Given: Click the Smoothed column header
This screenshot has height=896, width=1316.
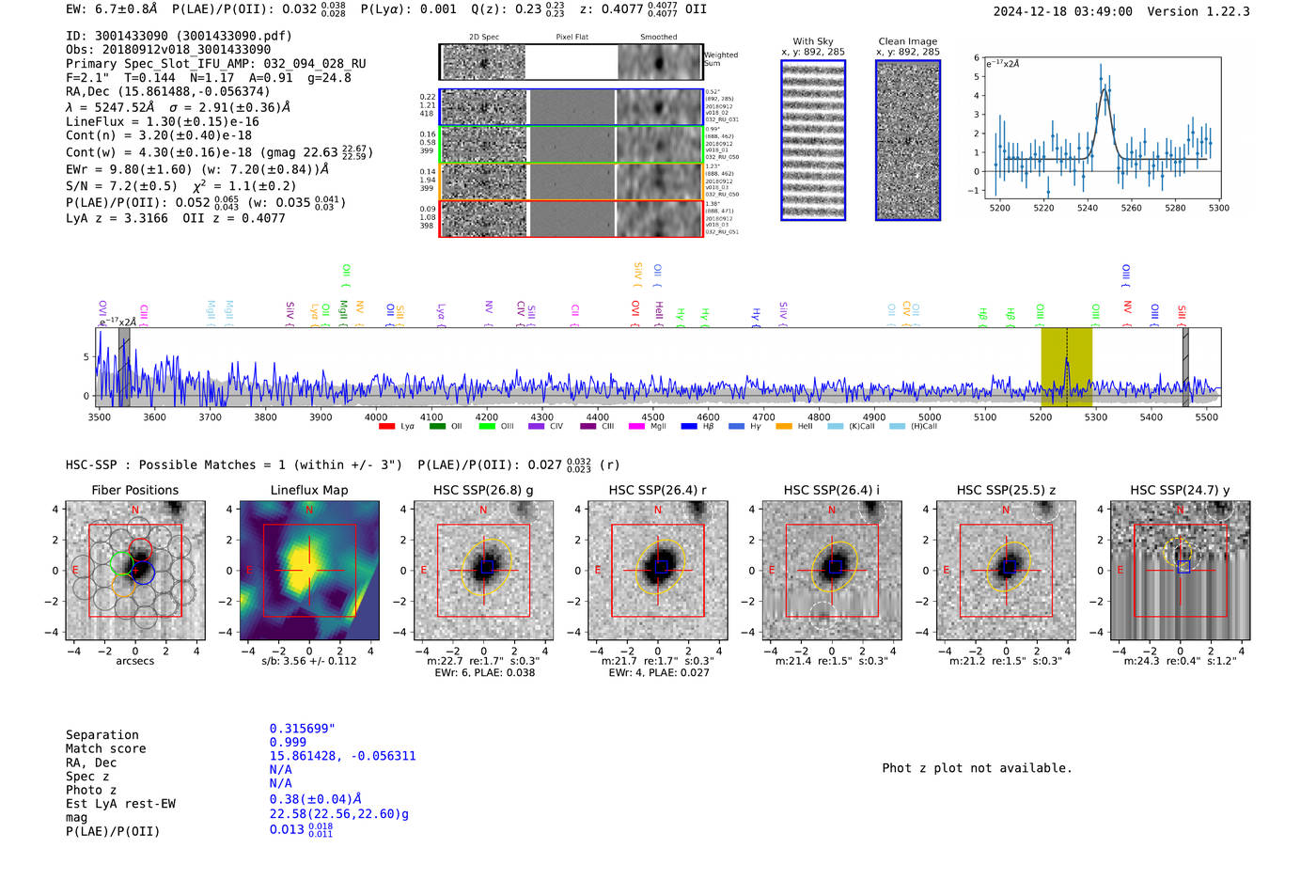Looking at the screenshot, I should pos(658,38).
